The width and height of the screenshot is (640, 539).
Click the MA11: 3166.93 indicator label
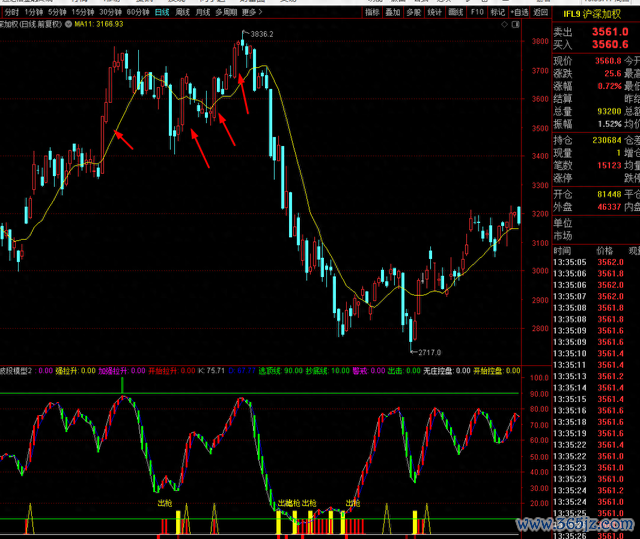98,24
